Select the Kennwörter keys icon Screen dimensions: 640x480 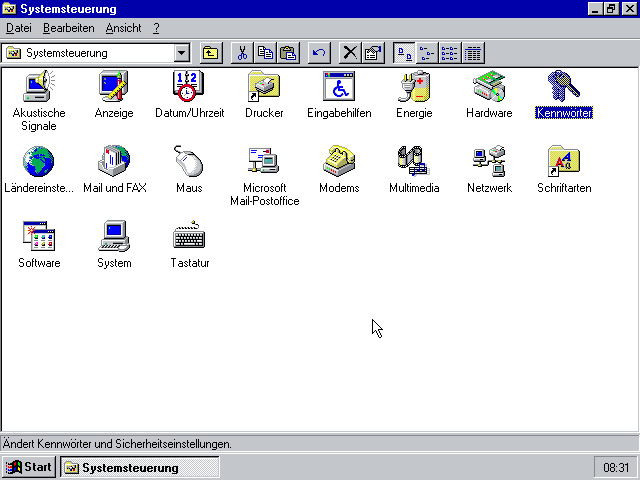tap(564, 87)
